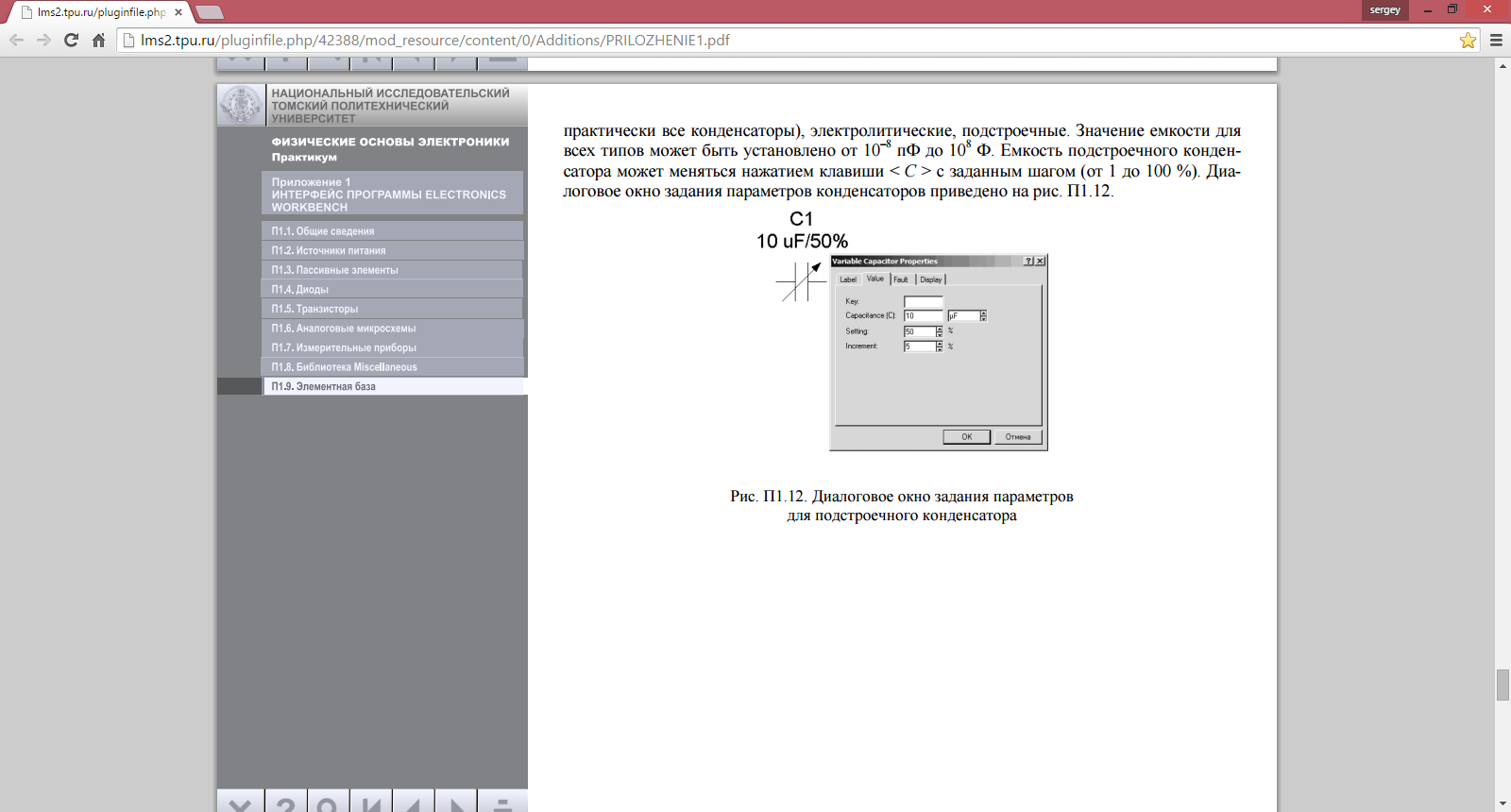Click the question mark help icon in bottom toolbar
Viewport: 1511px width, 812px height.
click(285, 803)
